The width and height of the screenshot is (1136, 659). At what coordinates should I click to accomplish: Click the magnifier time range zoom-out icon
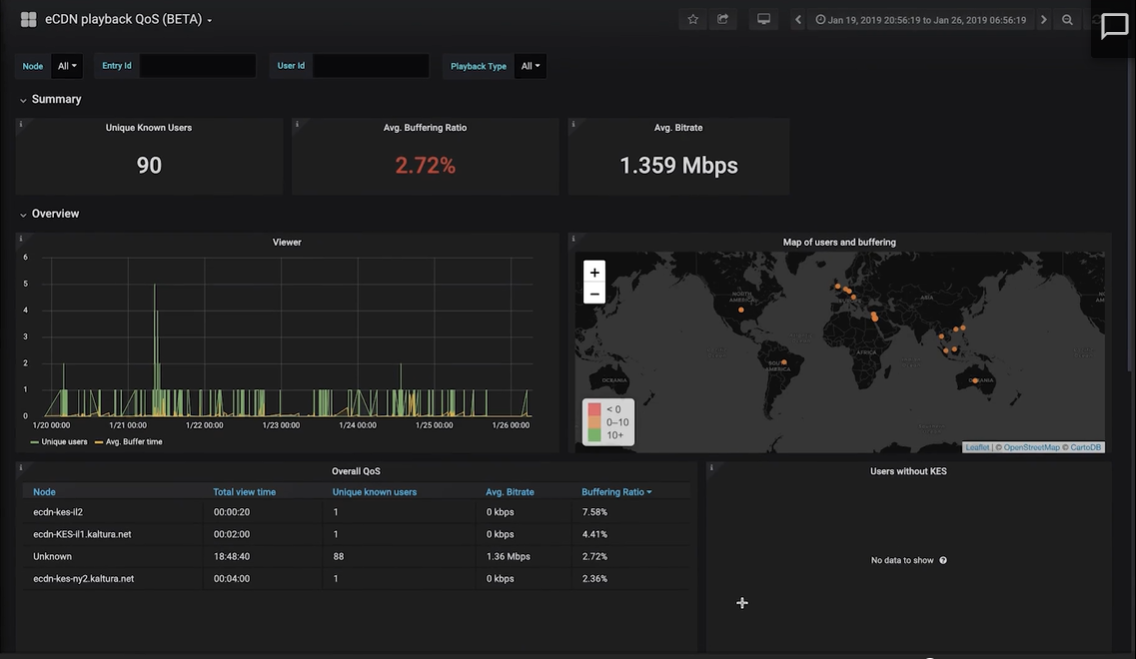click(1067, 20)
